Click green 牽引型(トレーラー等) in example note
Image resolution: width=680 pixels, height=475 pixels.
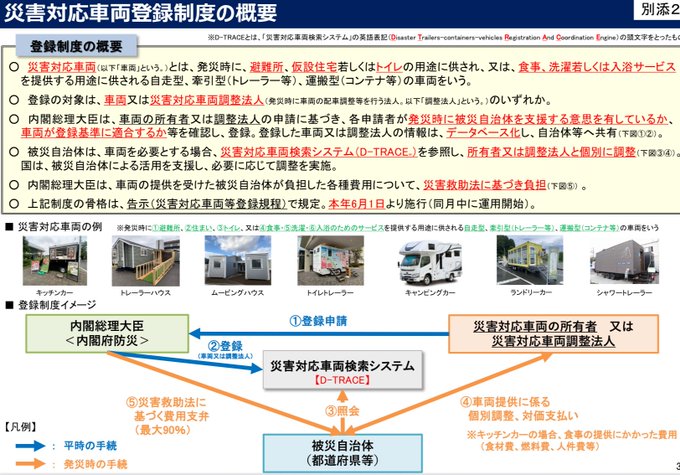[522, 228]
